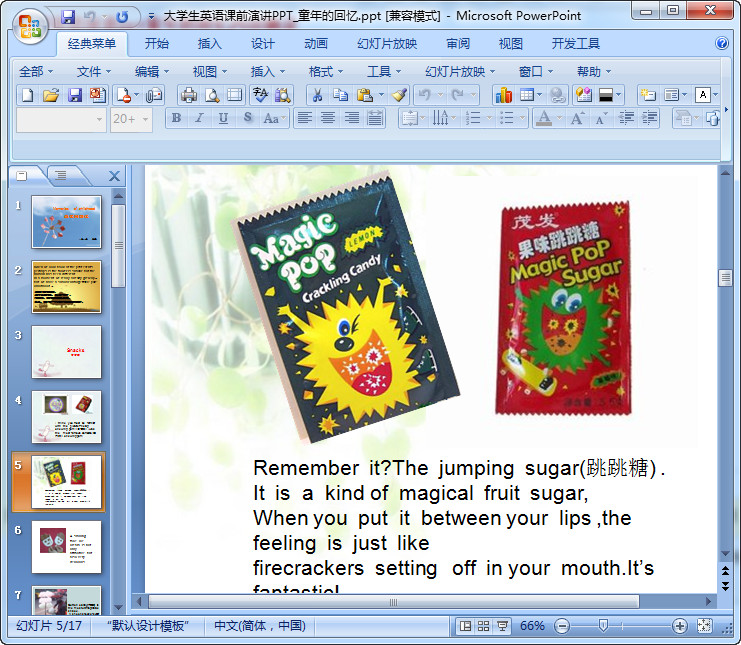Toggle bold formatting

(177, 119)
